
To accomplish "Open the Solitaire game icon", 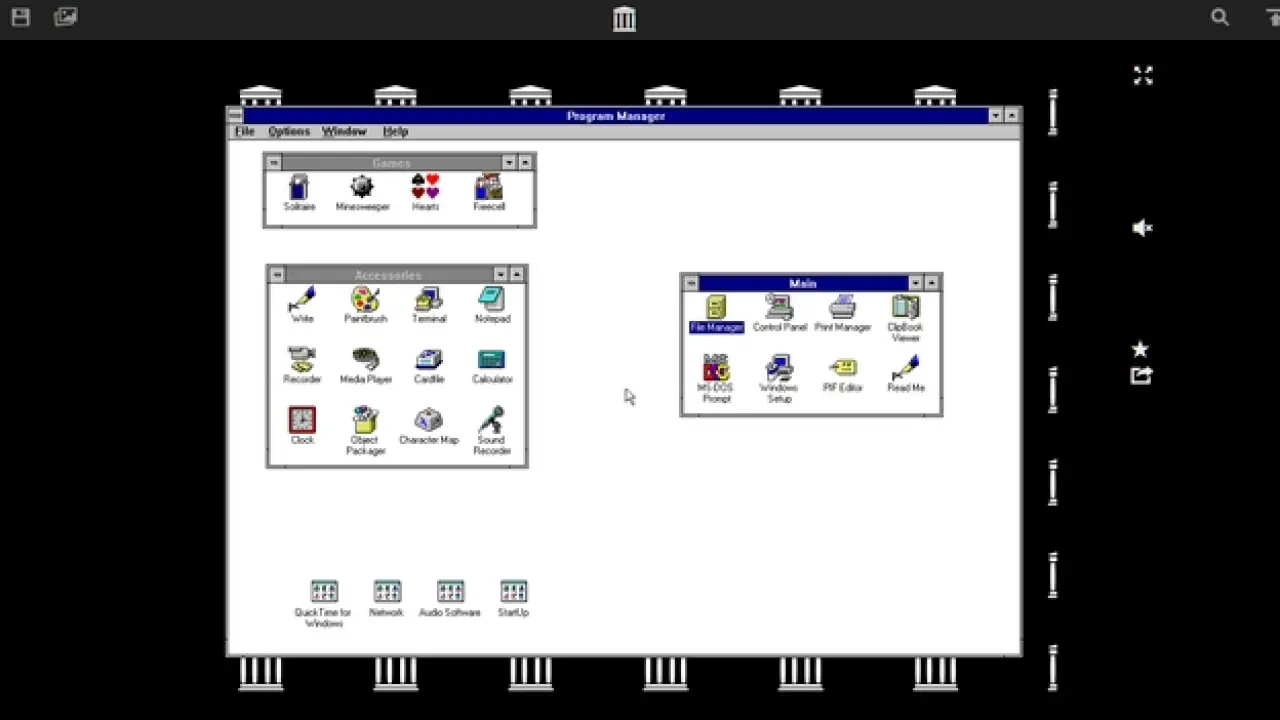I will [298, 188].
